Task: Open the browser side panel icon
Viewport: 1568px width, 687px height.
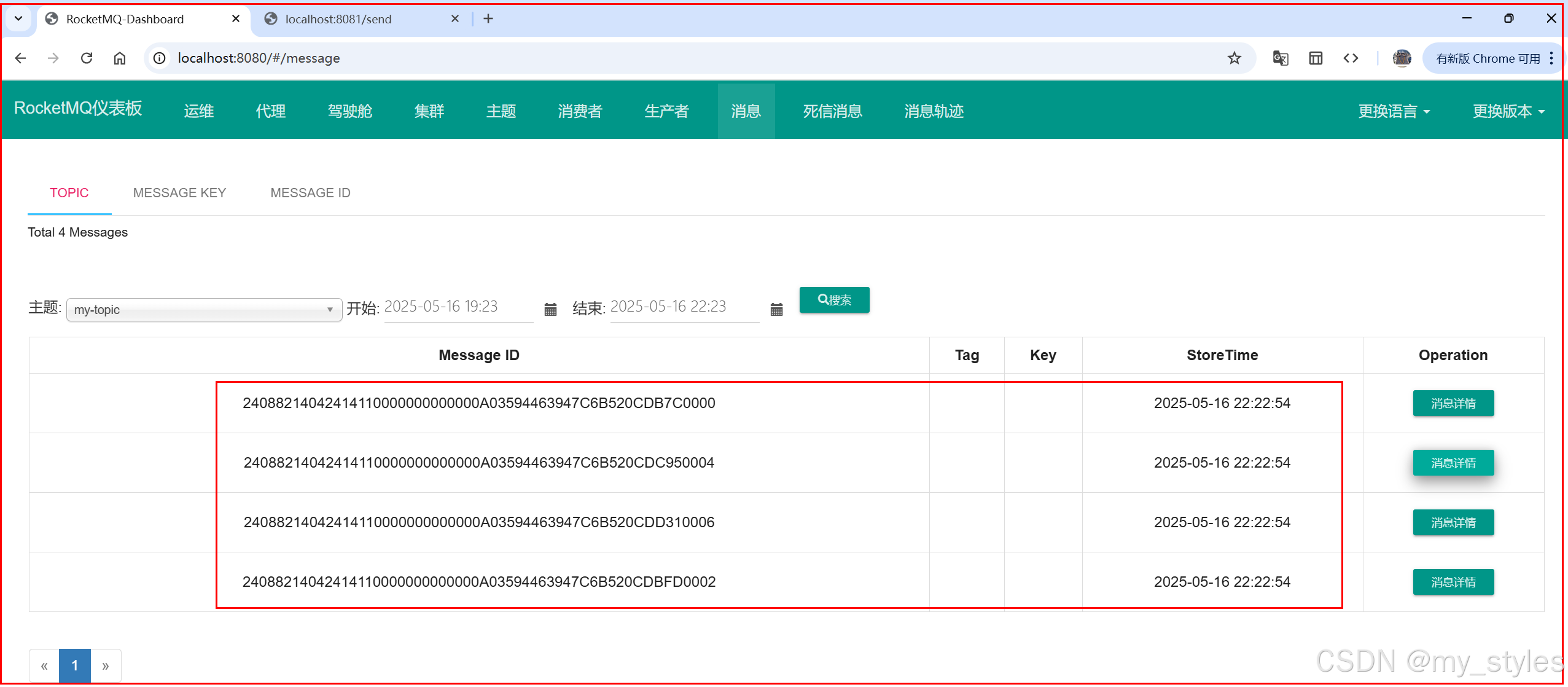Action: pyautogui.click(x=1316, y=58)
